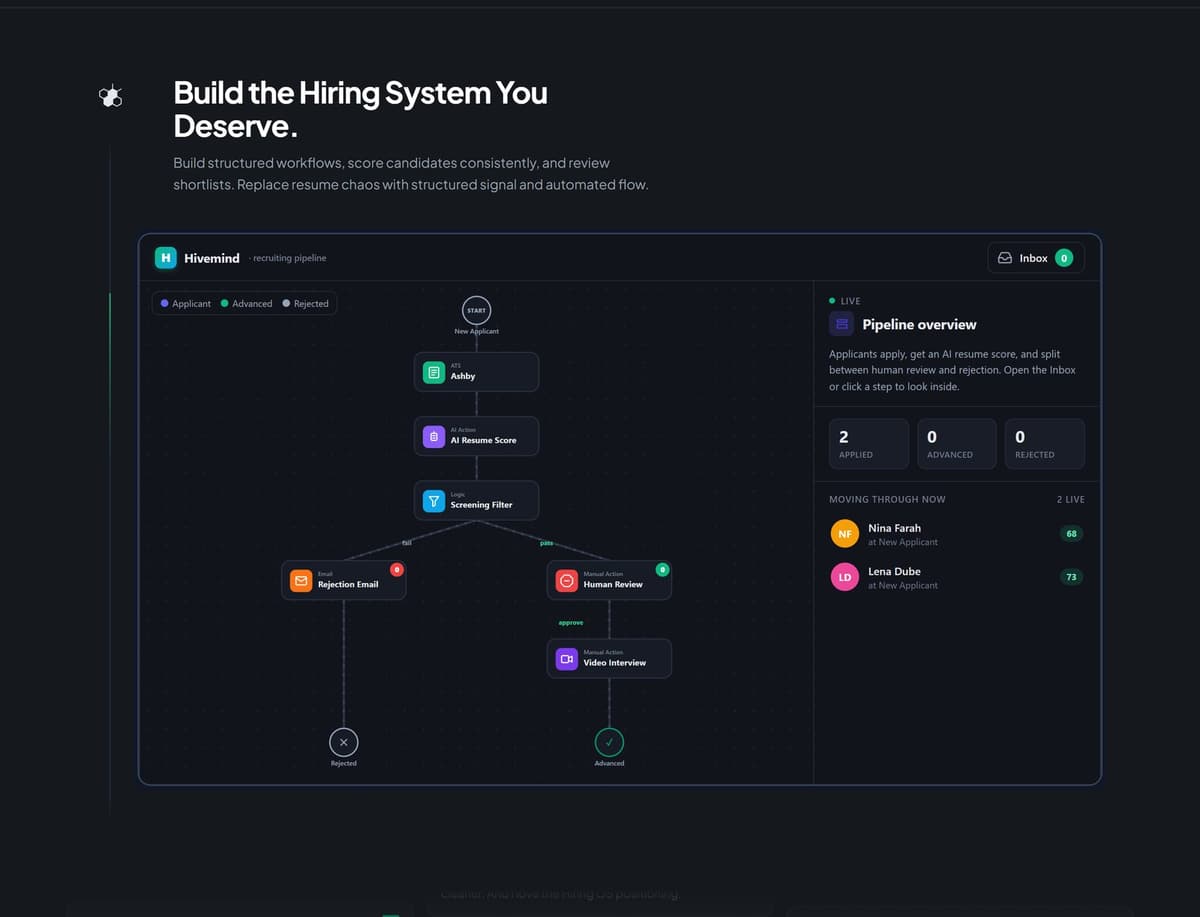Click the purple Applicant legend dot

tap(164, 303)
